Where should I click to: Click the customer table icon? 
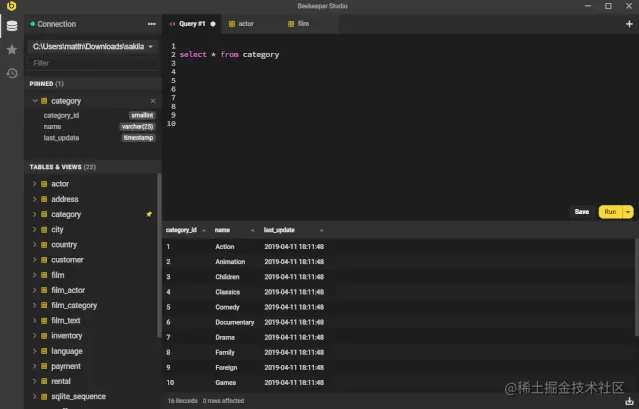(x=44, y=260)
